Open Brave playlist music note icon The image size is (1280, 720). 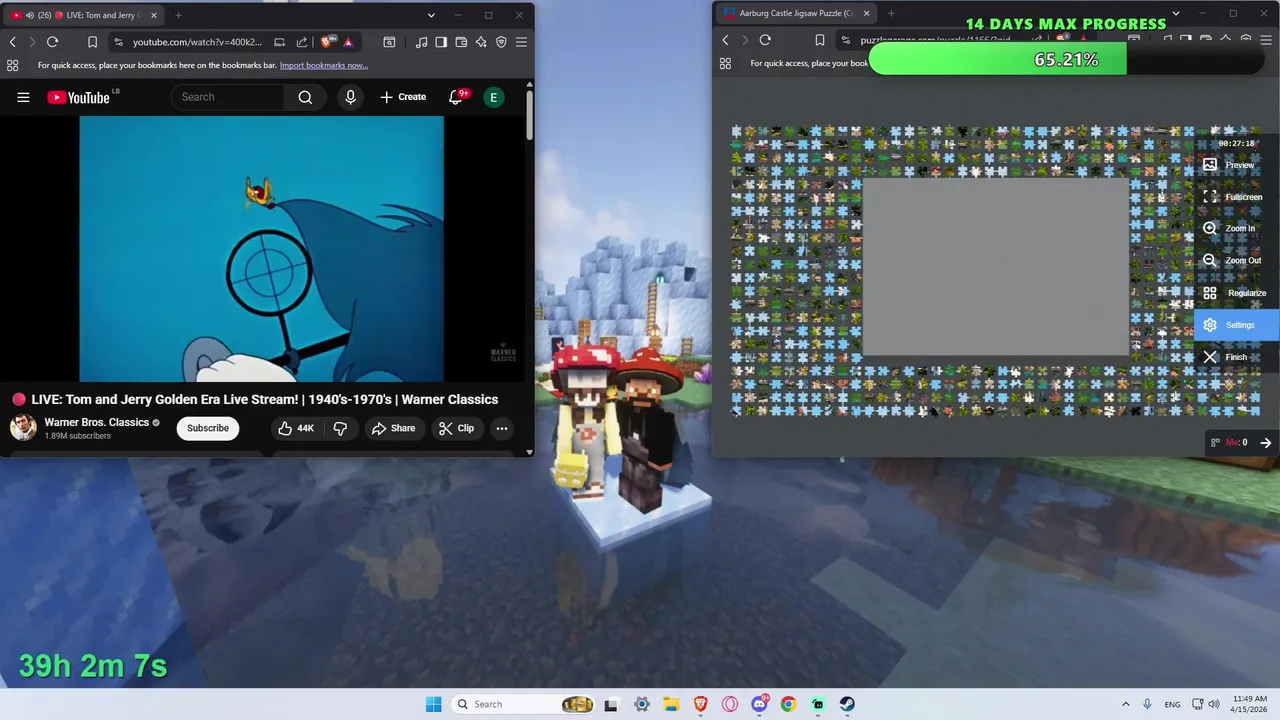[x=421, y=42]
